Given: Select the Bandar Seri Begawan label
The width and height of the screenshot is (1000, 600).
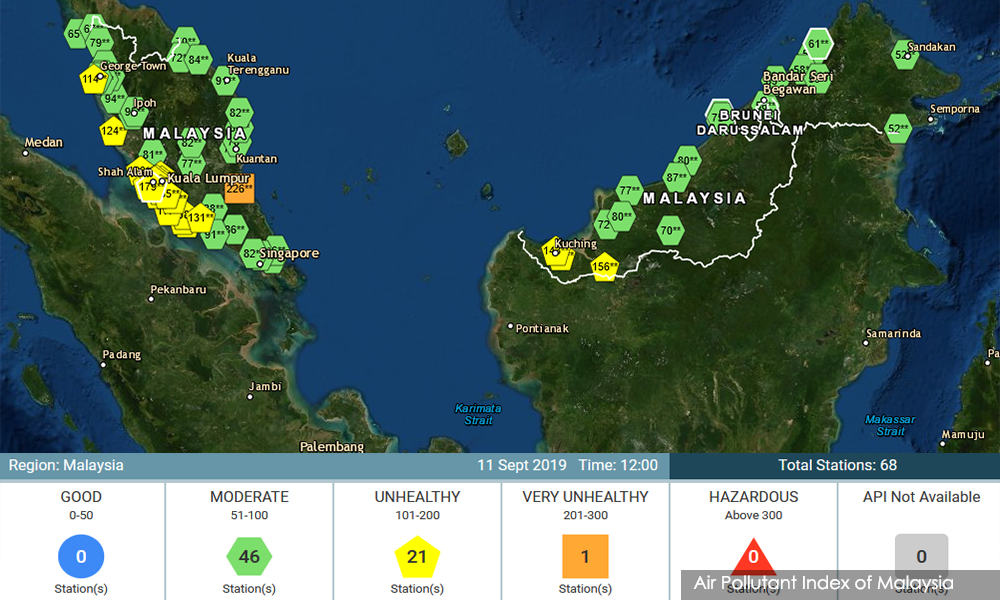Looking at the screenshot, I should click(798, 83).
